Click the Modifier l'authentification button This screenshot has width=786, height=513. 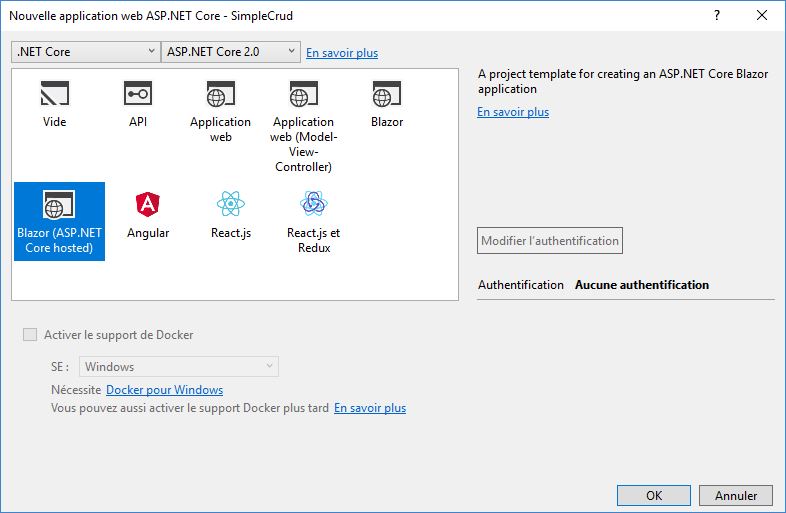coord(550,241)
